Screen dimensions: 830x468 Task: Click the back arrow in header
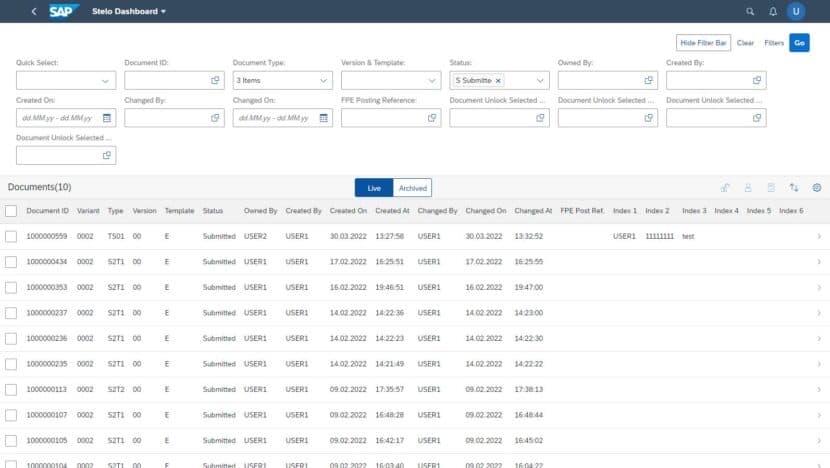pos(34,11)
